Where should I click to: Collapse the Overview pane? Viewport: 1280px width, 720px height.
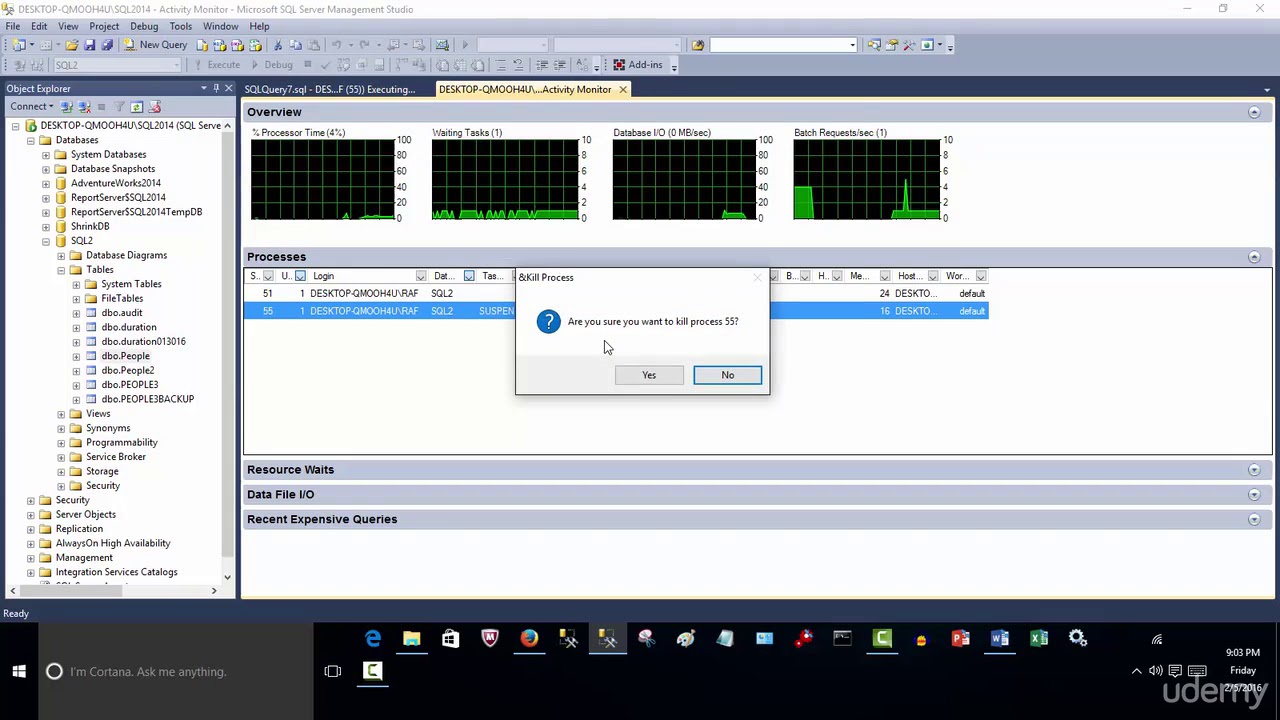[x=1254, y=112]
